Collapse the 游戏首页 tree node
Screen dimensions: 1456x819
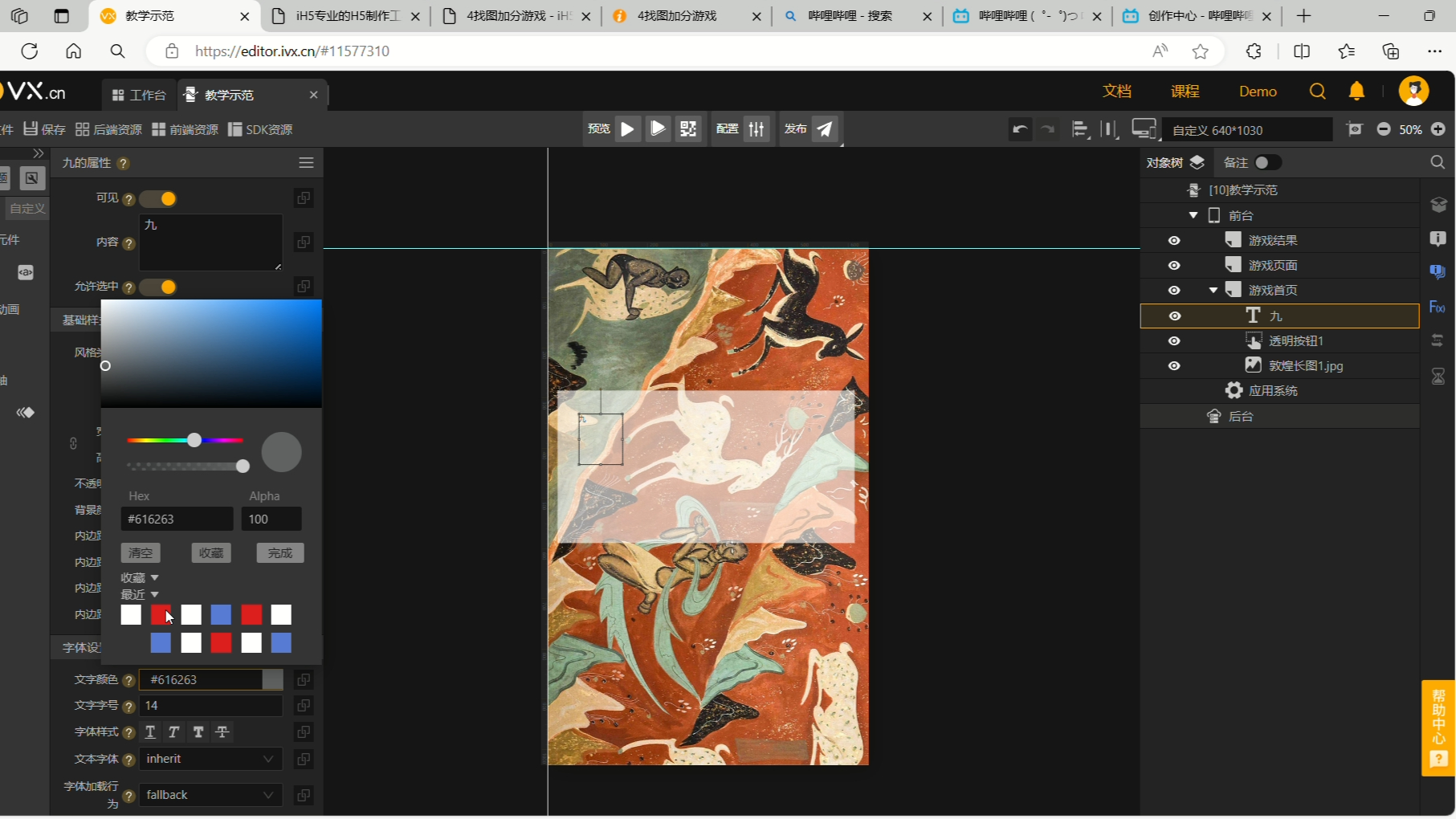pyautogui.click(x=1213, y=290)
